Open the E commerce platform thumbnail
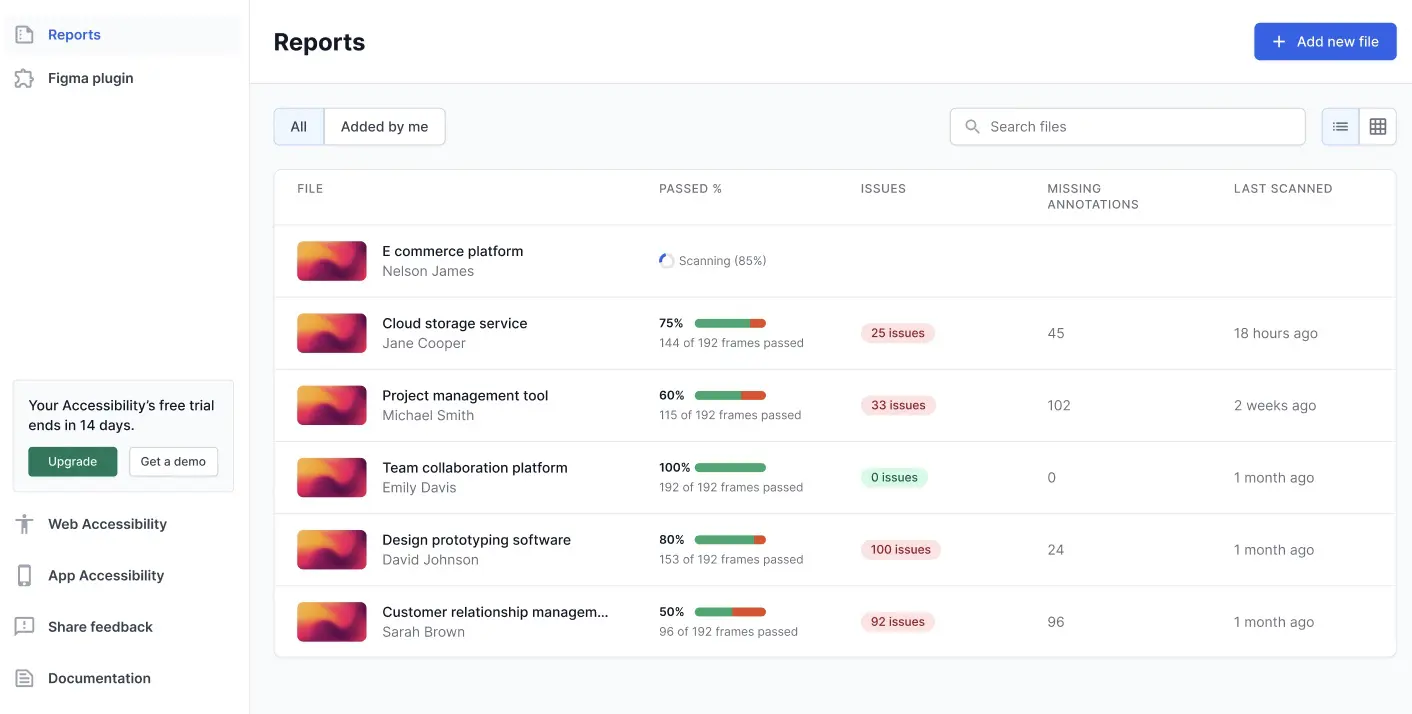Screen dimensions: 1412x714 click(331, 260)
